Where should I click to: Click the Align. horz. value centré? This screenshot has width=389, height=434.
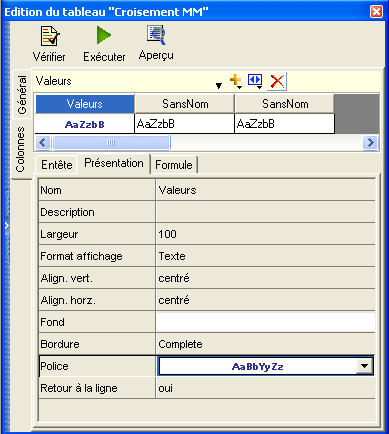click(x=265, y=300)
